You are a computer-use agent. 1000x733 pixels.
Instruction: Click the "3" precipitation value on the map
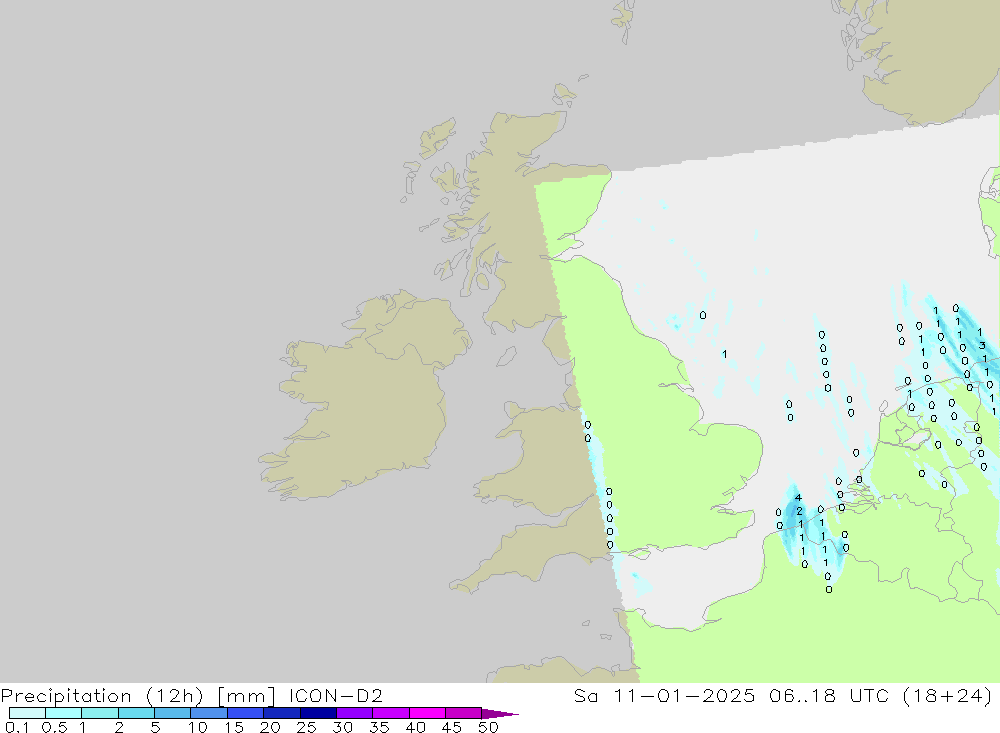[982, 346]
